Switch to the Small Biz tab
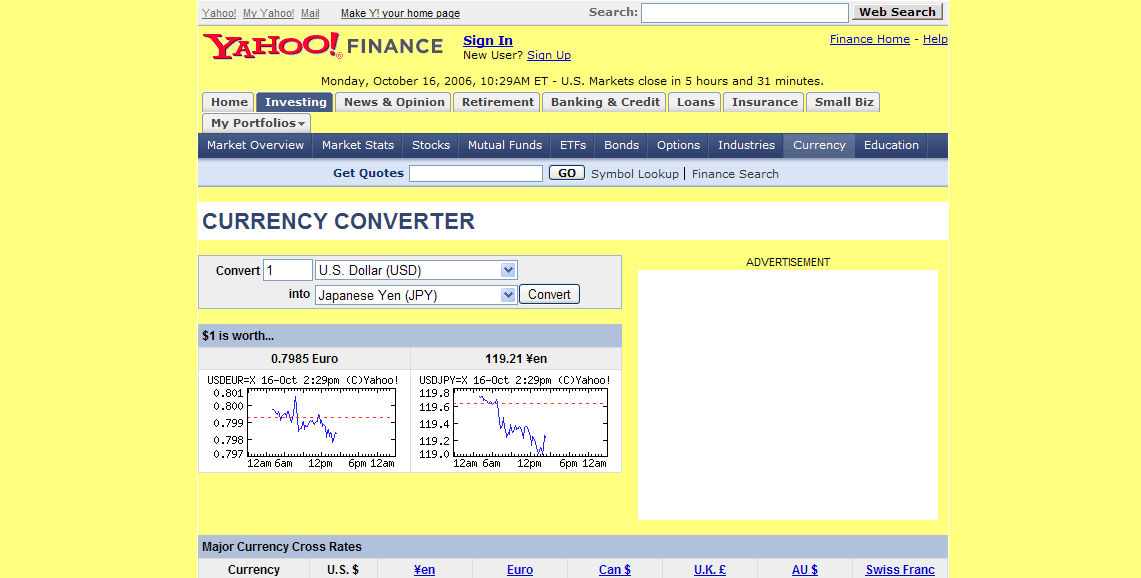1141x578 pixels. tap(843, 102)
